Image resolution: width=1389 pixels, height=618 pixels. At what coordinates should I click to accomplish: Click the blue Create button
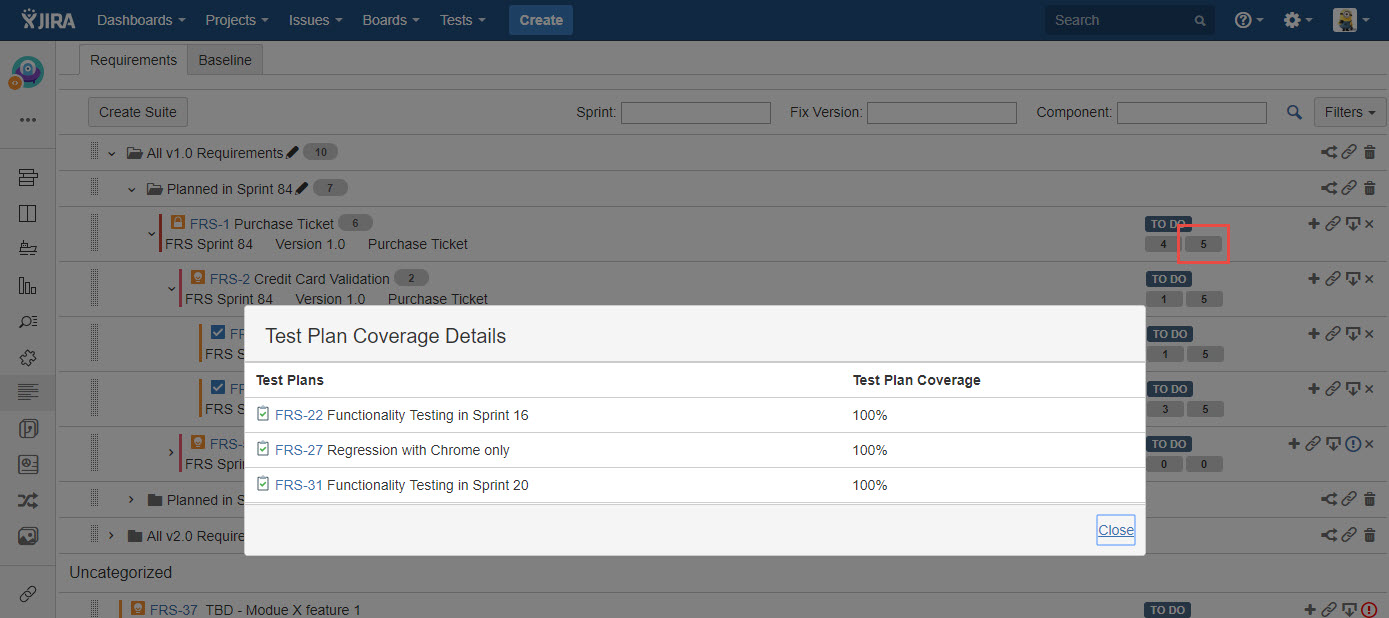[541, 20]
